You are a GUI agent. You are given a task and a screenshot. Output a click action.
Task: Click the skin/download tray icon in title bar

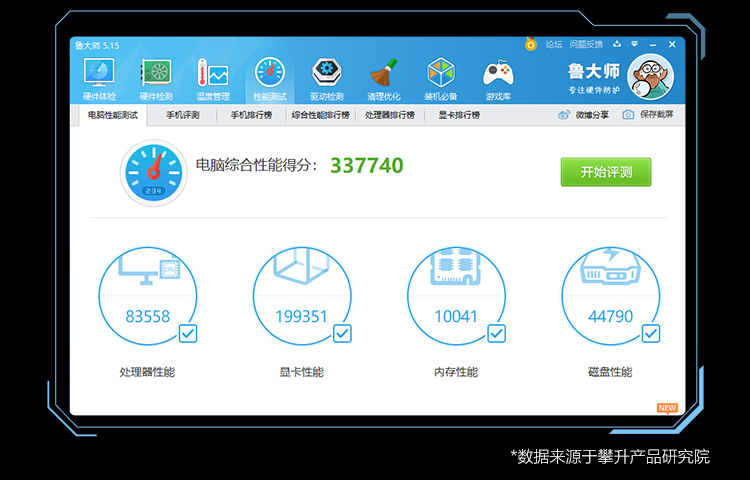pyautogui.click(x=617, y=44)
